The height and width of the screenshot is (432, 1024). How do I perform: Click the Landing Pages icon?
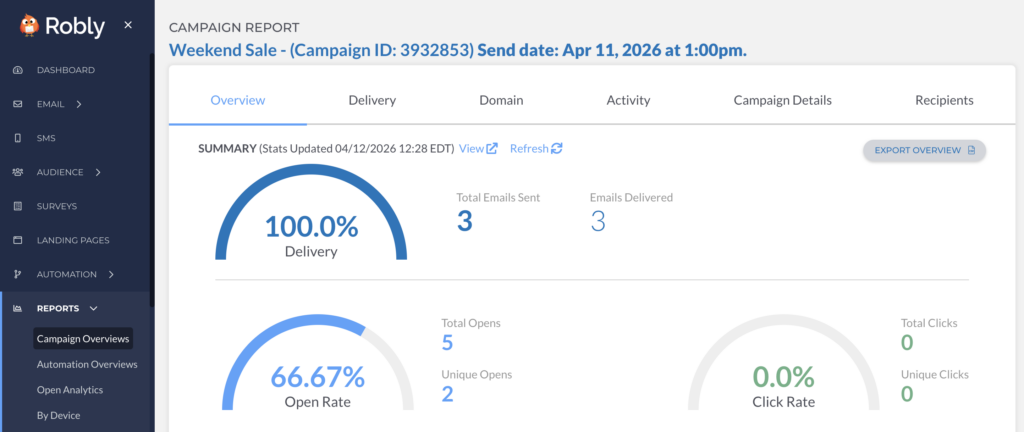pyautogui.click(x=18, y=240)
